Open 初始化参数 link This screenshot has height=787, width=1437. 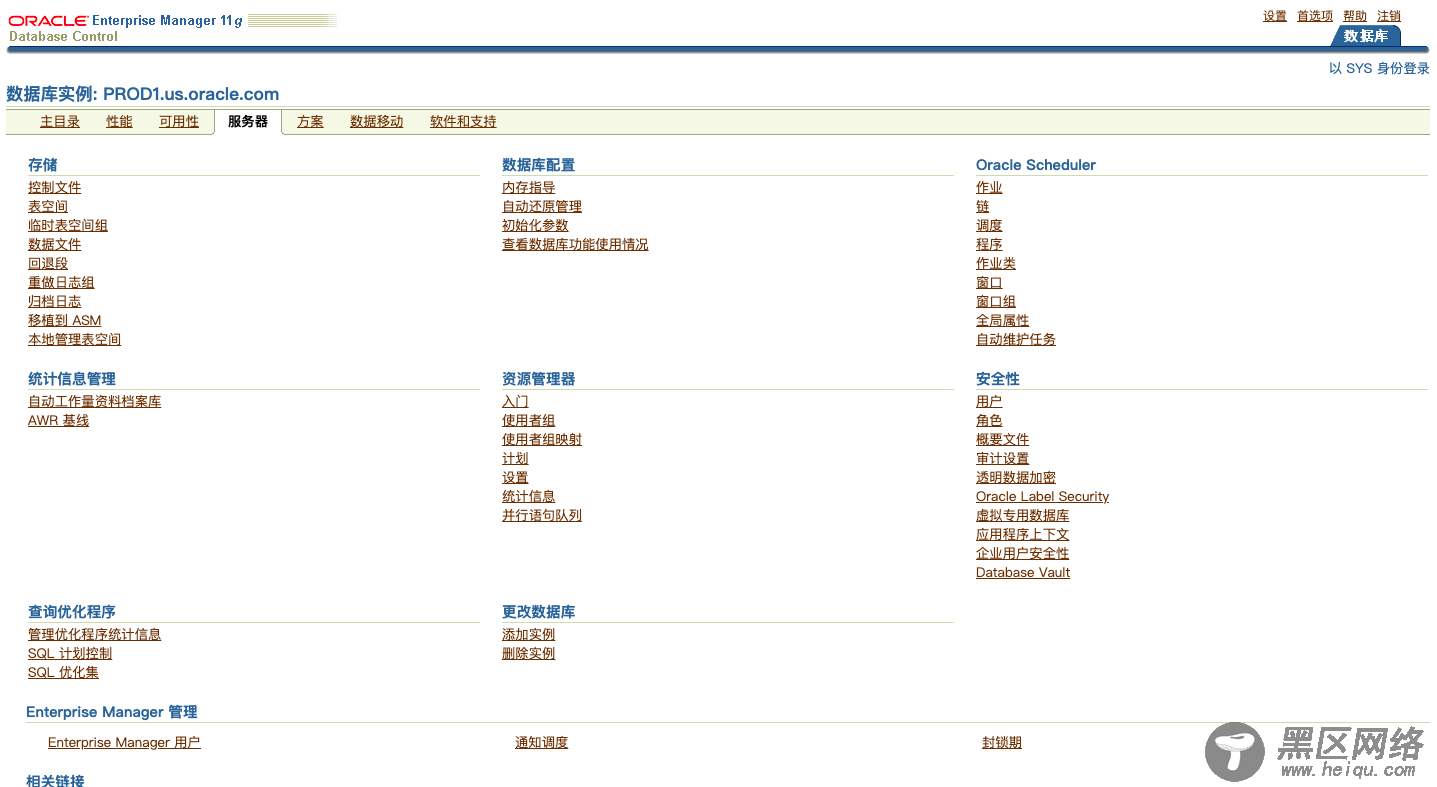coord(535,226)
